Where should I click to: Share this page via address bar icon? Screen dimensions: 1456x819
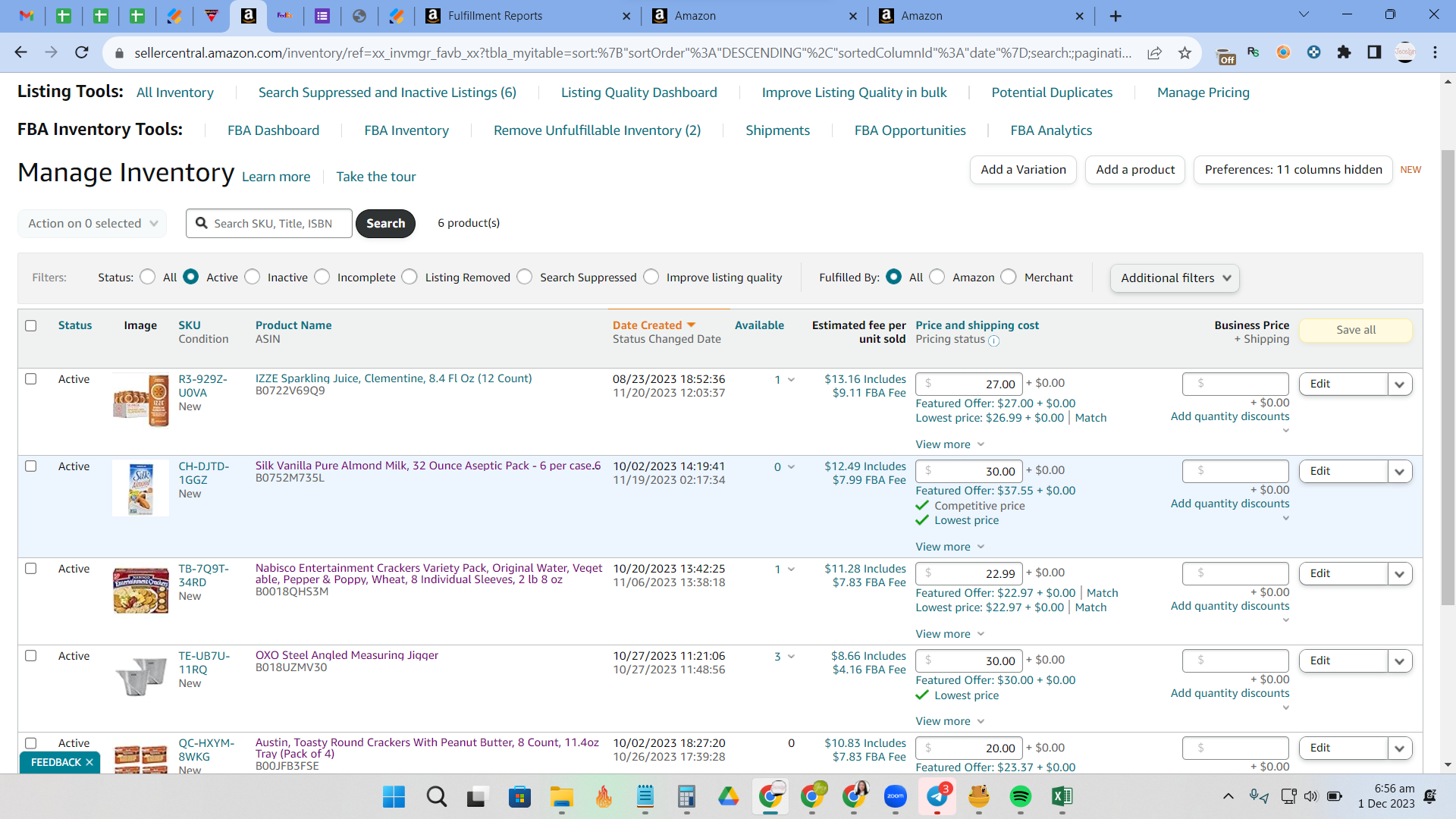[1154, 52]
